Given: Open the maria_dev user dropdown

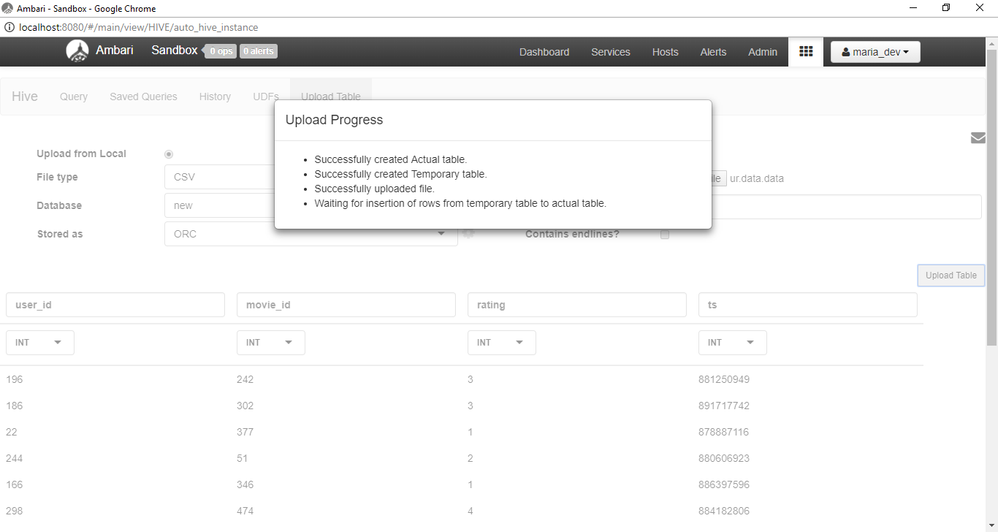Looking at the screenshot, I should click(x=875, y=52).
